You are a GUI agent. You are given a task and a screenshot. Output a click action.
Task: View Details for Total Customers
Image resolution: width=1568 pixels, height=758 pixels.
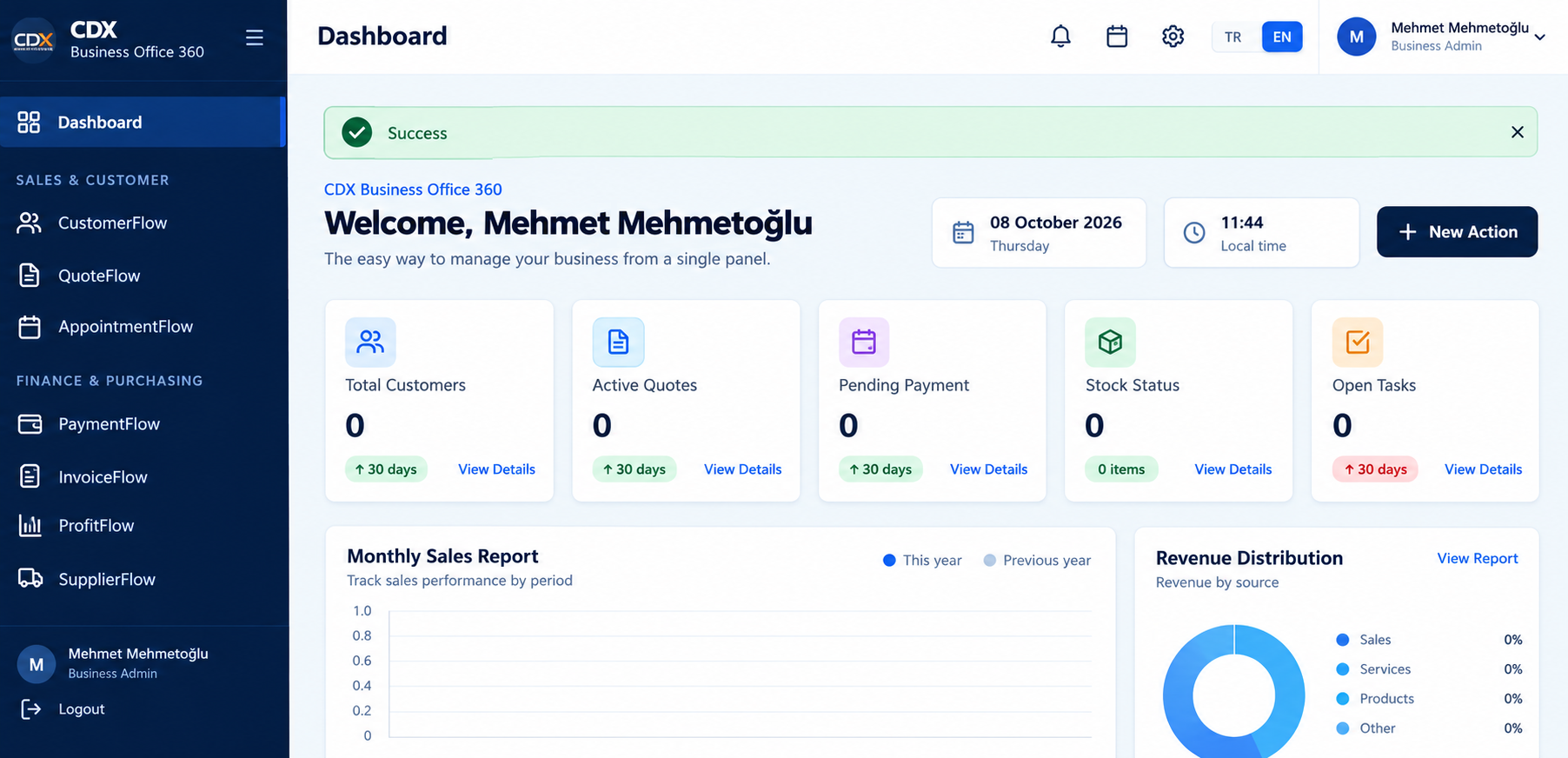click(x=496, y=469)
